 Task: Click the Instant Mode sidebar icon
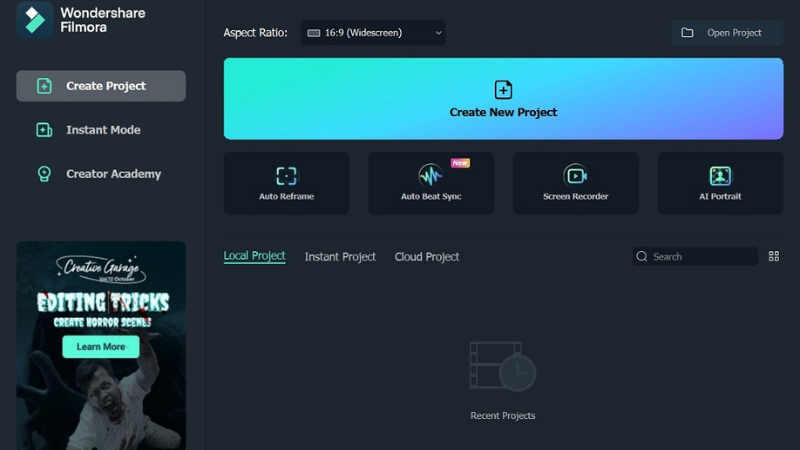coord(44,130)
